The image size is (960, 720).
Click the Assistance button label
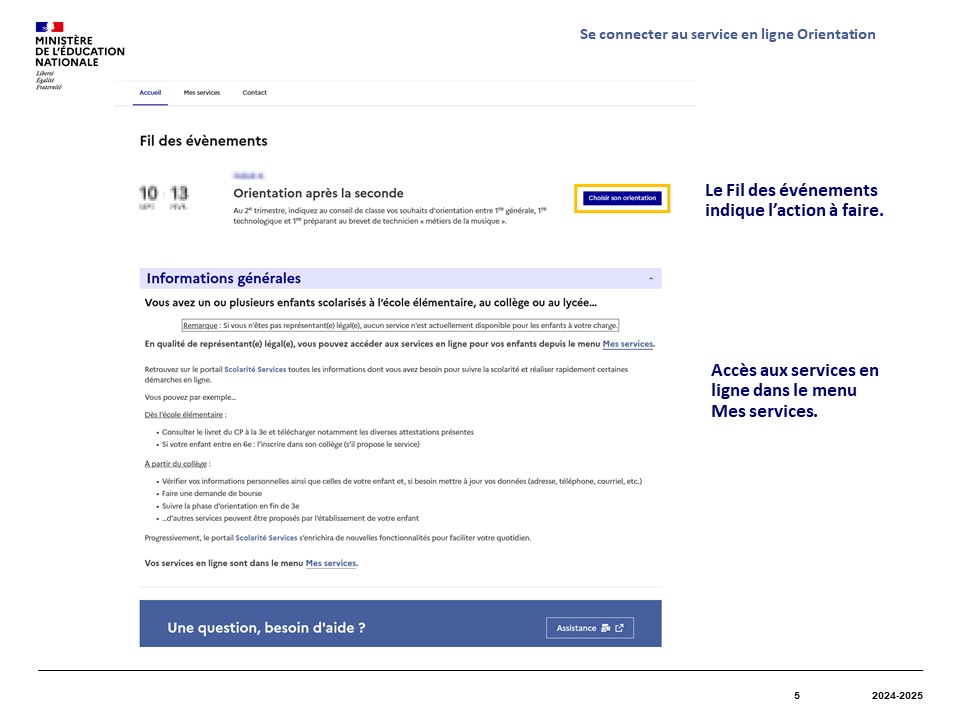(x=576, y=628)
